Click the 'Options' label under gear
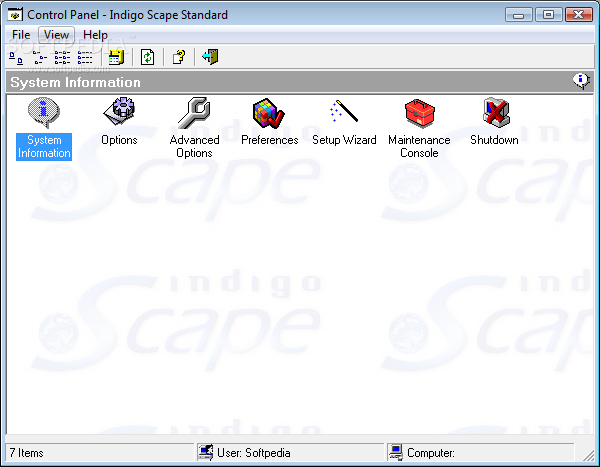The width and height of the screenshot is (600, 467). (119, 140)
